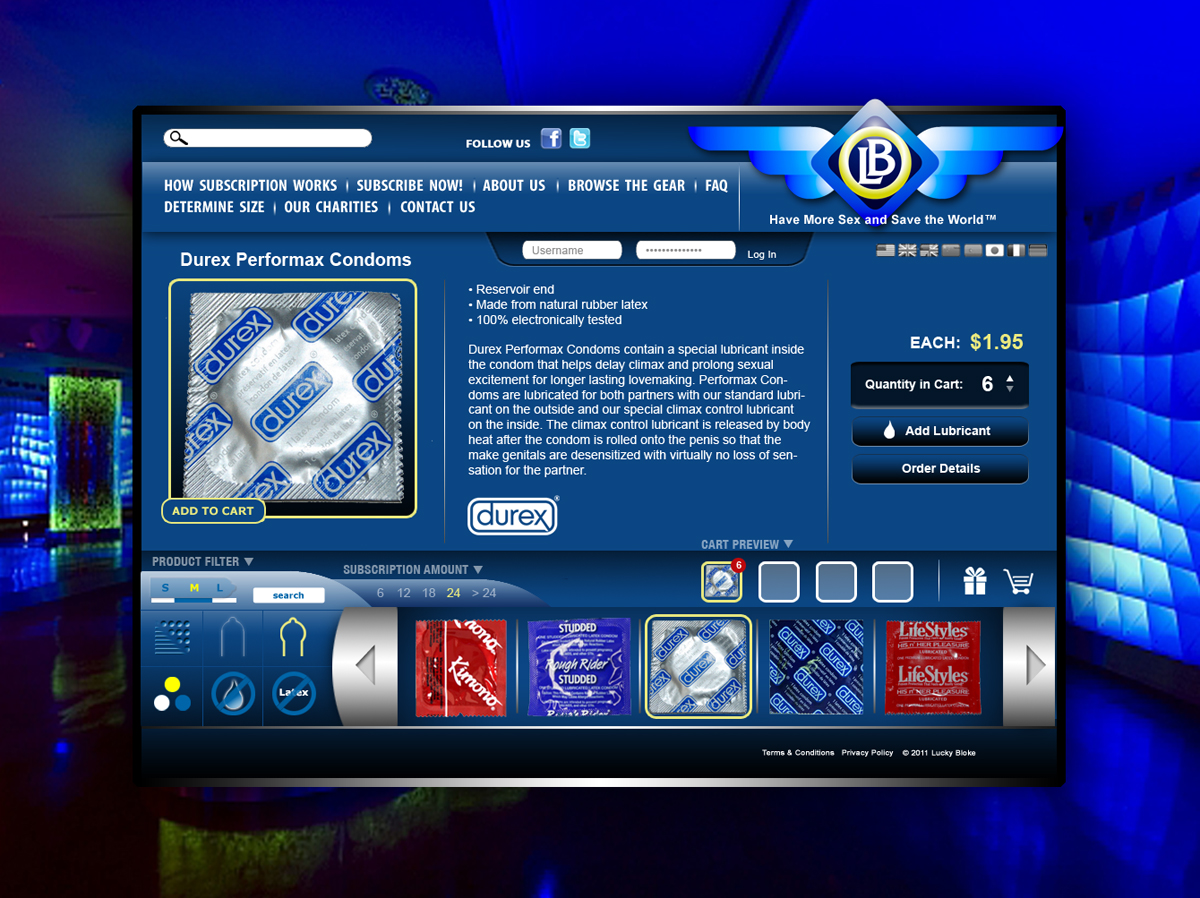Select the vertical tricolor flag
1200x898 pixels.
1016,250
